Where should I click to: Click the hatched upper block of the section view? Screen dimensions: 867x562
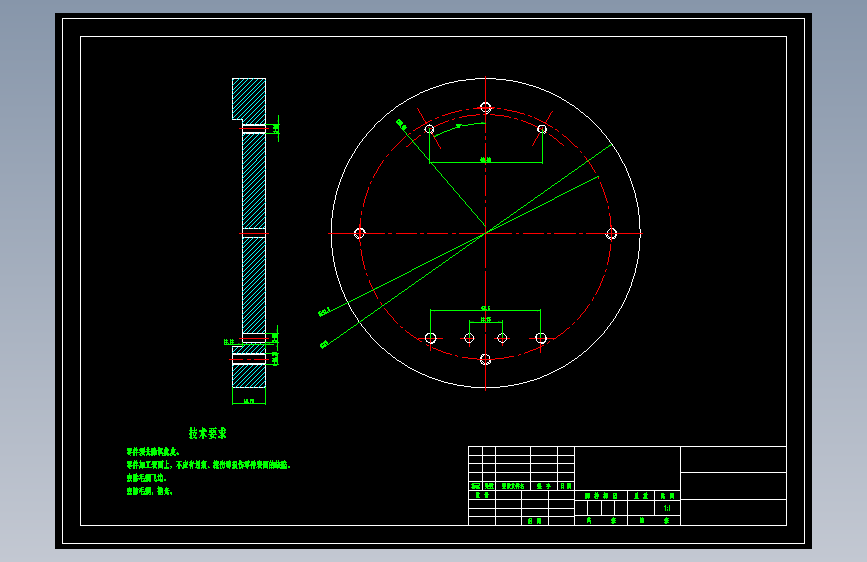(249, 100)
